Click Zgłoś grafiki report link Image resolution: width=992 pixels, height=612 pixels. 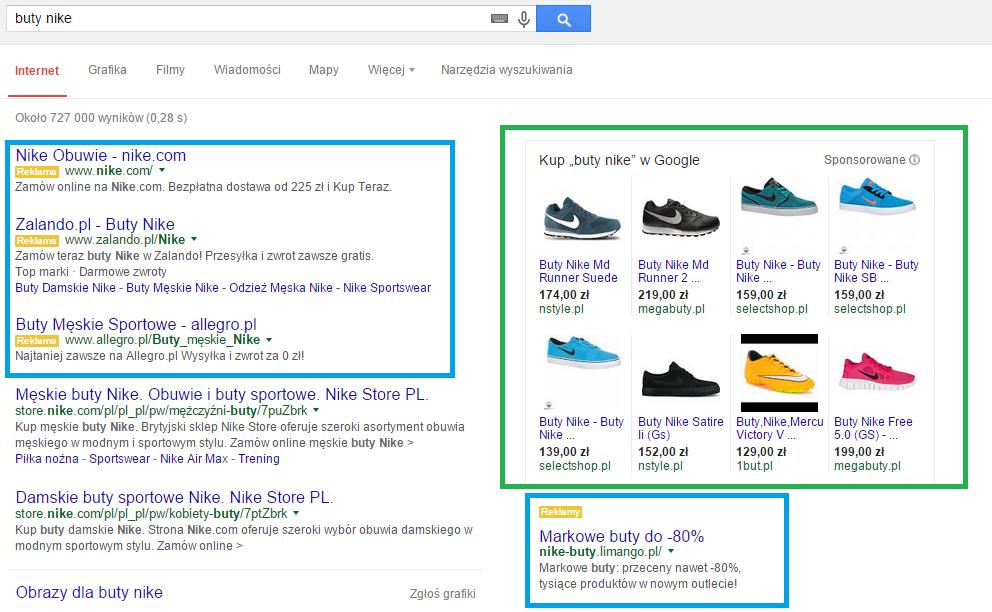pyautogui.click(x=442, y=594)
